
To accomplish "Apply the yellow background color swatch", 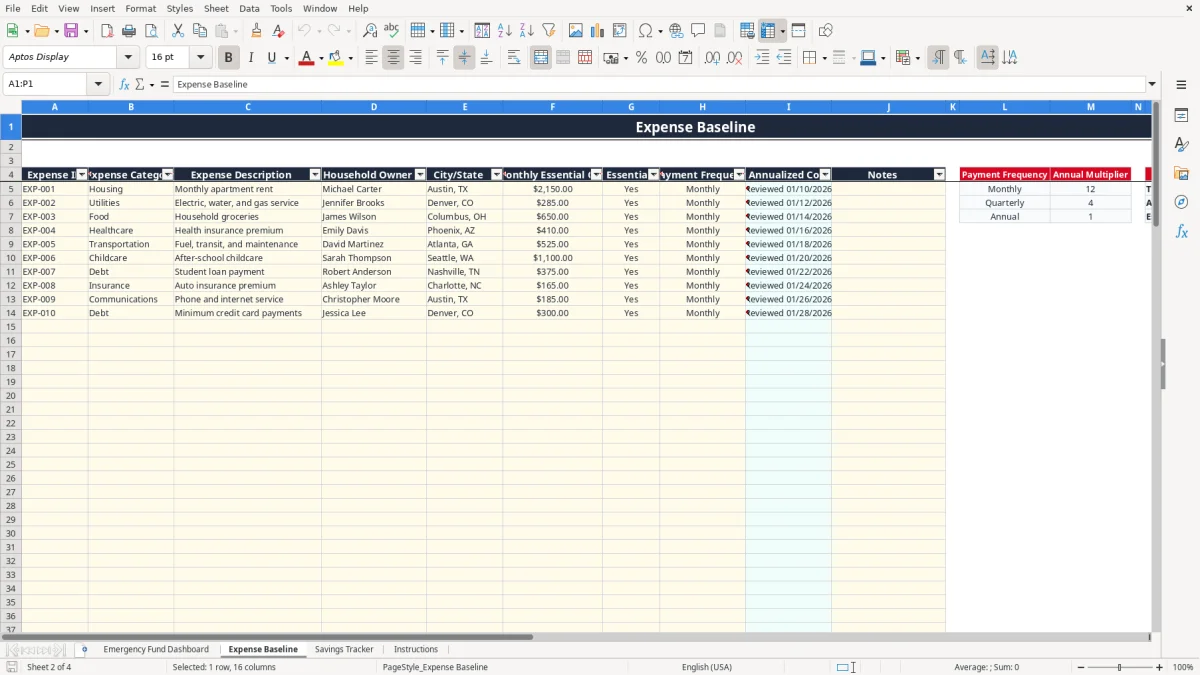I will click(x=336, y=58).
